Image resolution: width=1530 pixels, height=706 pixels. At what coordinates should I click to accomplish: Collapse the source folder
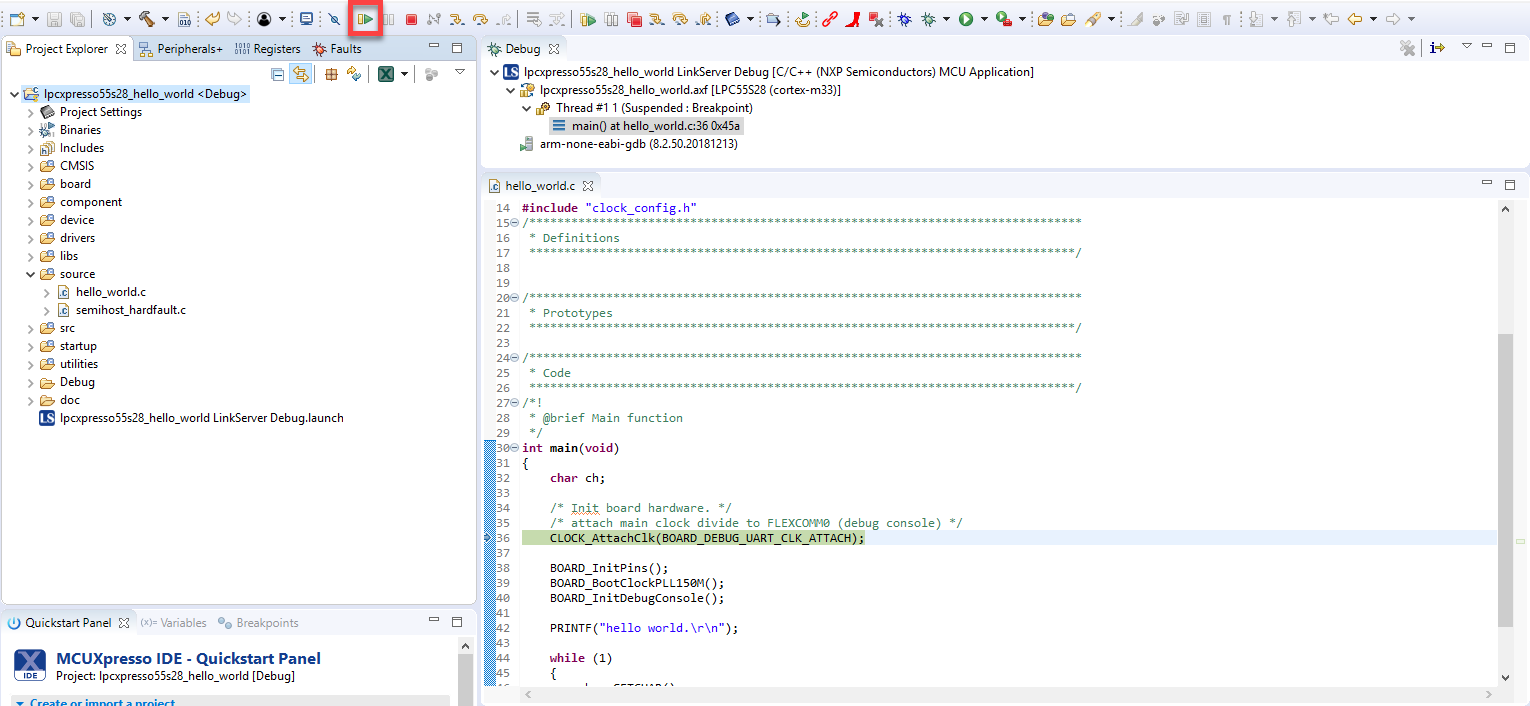tap(31, 274)
